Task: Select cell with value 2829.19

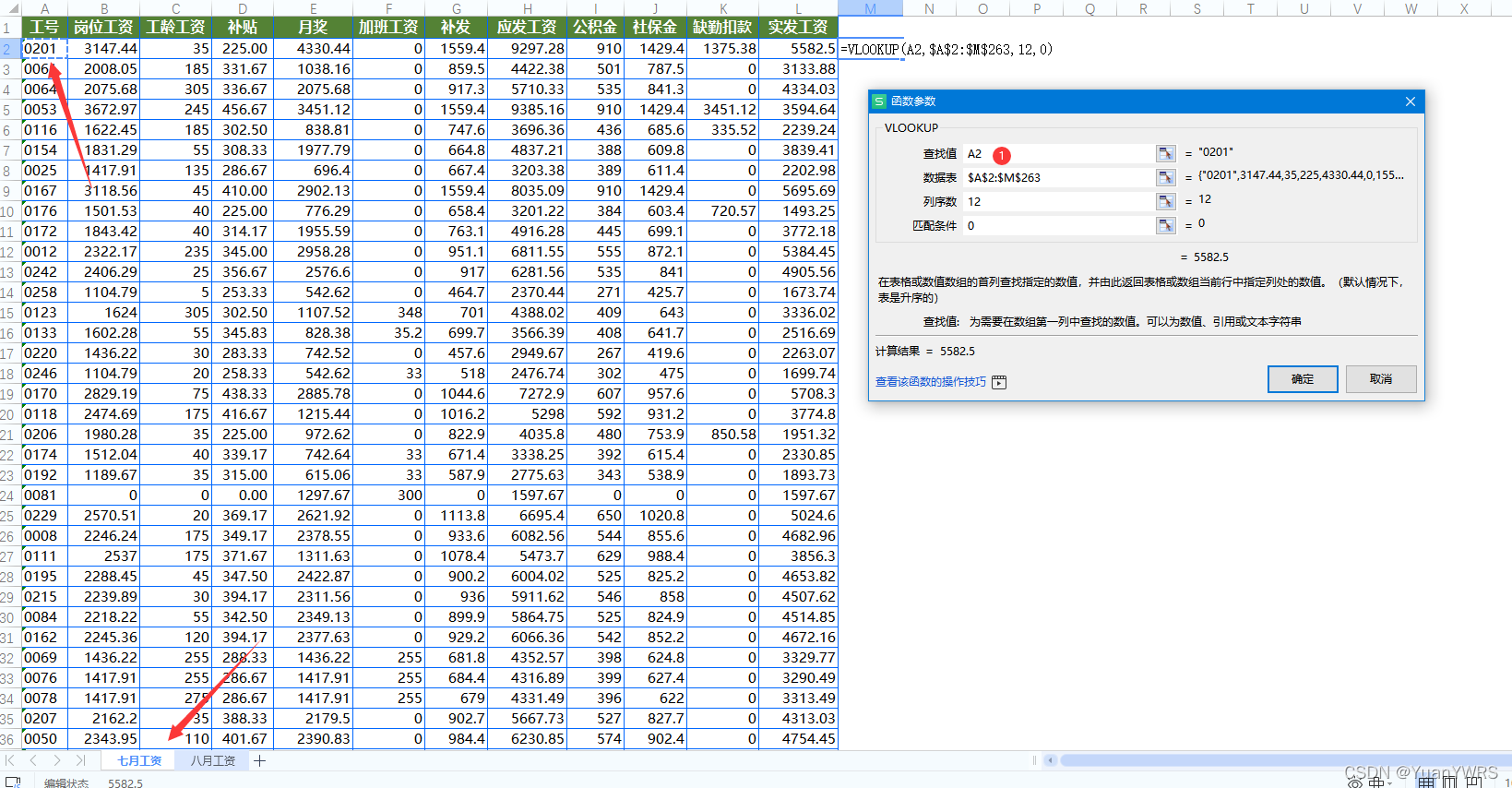Action: [103, 394]
